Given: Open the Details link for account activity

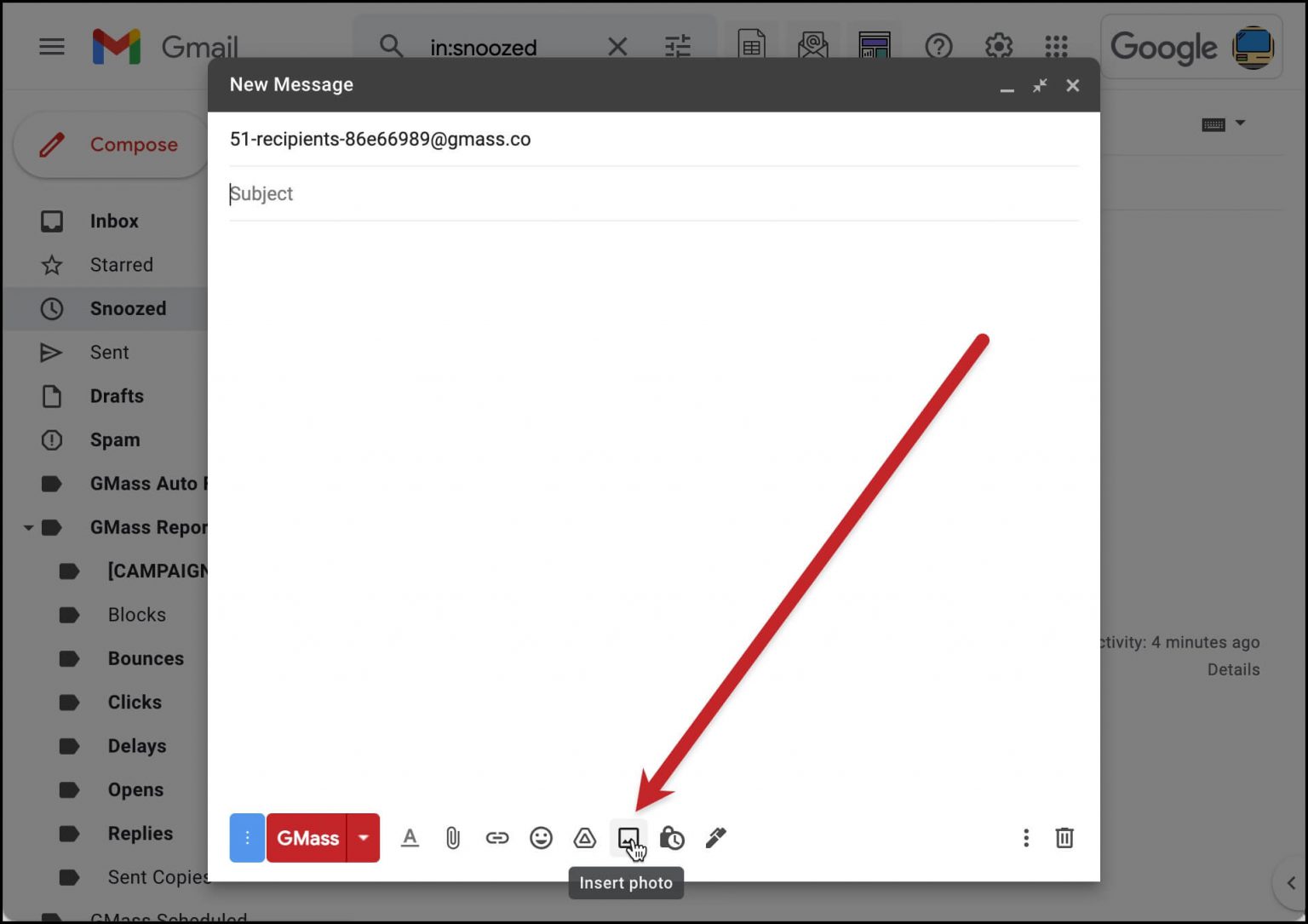Looking at the screenshot, I should [1233, 669].
